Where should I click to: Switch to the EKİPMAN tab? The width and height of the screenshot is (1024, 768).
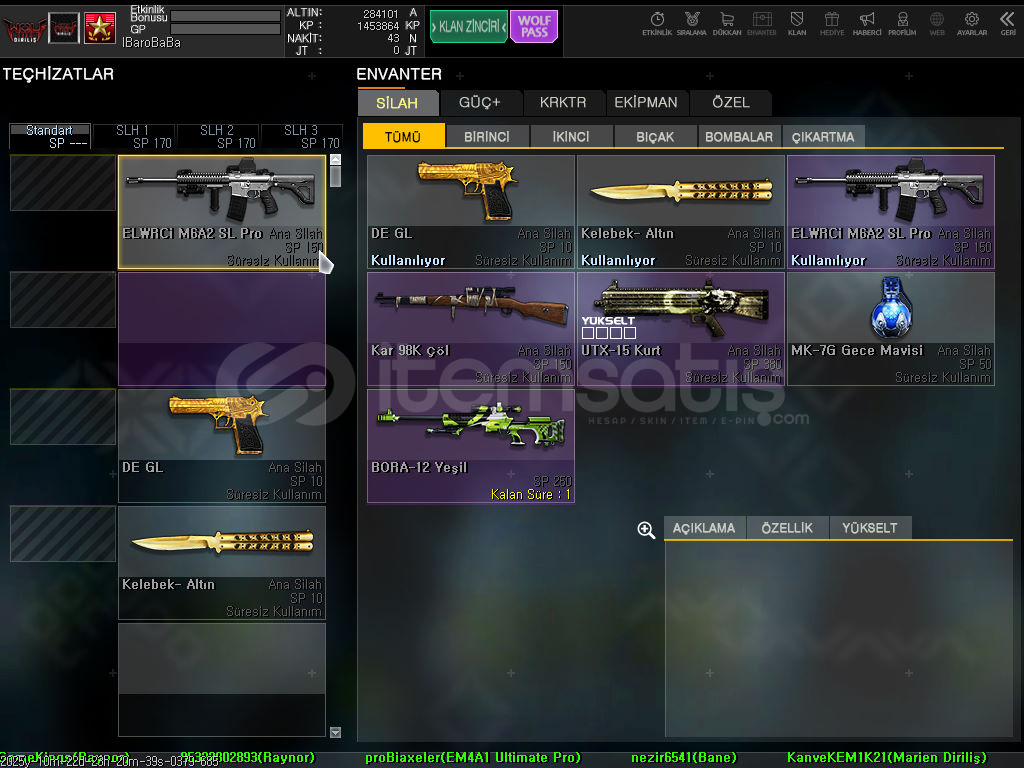tap(645, 102)
